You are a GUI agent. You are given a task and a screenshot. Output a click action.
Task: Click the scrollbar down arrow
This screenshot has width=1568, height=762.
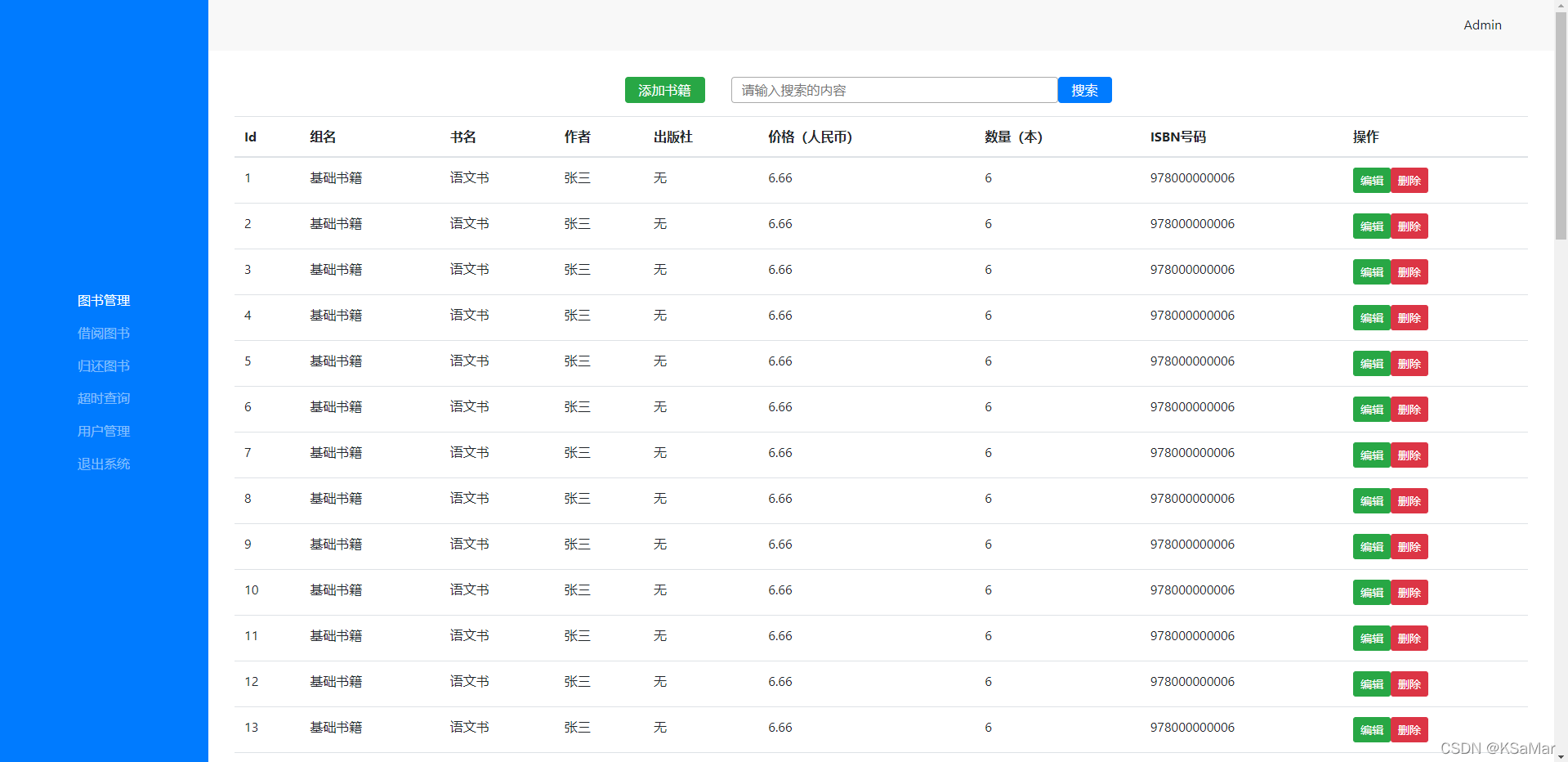[1561, 755]
